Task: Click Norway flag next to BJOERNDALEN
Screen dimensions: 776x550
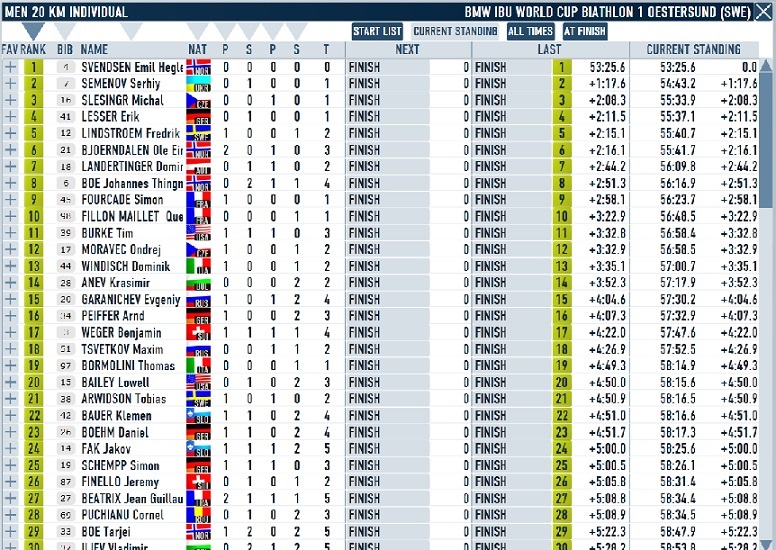Action: pos(198,150)
